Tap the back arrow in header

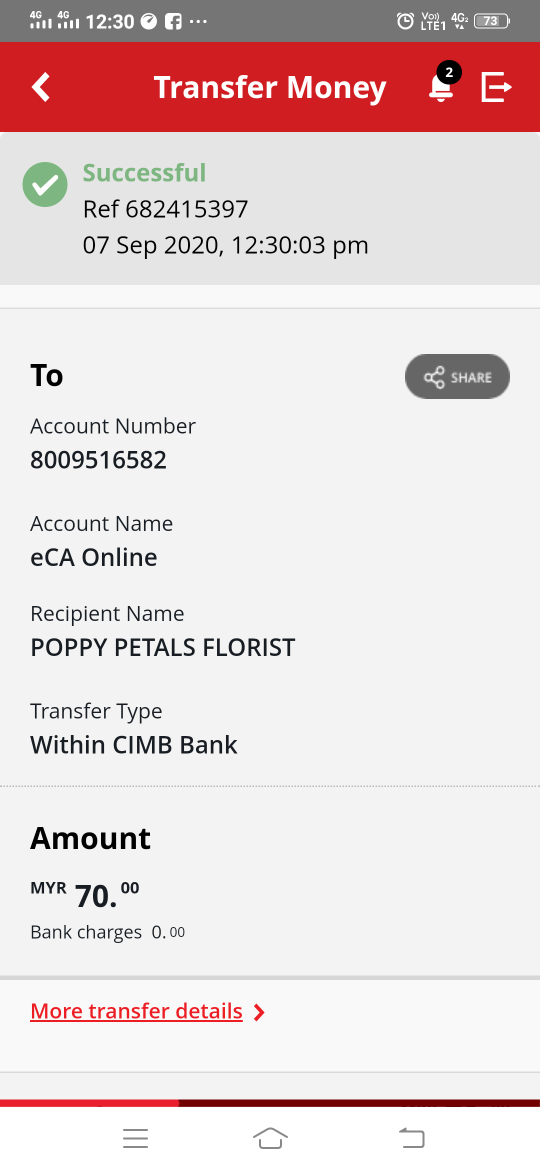tap(40, 87)
